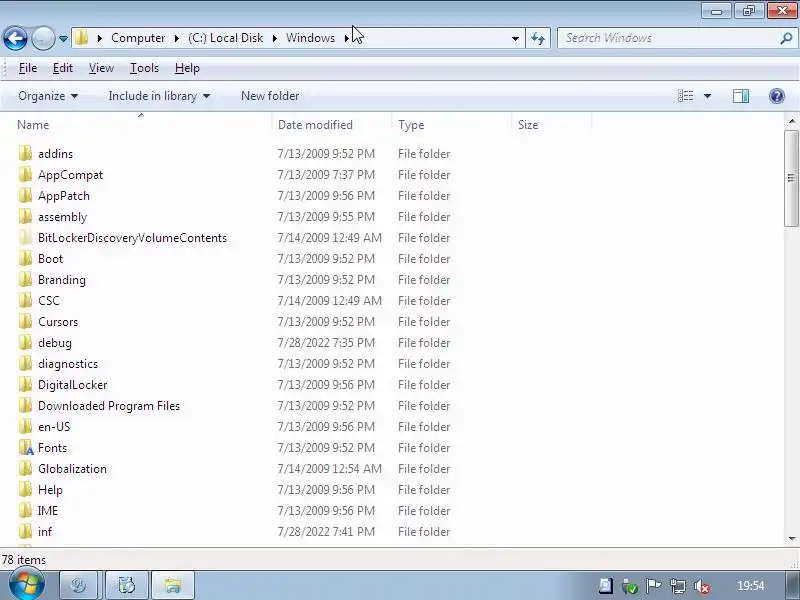Viewport: 800px width, 600px height.
Task: Click the scrollbar up arrow
Action: click(791, 121)
